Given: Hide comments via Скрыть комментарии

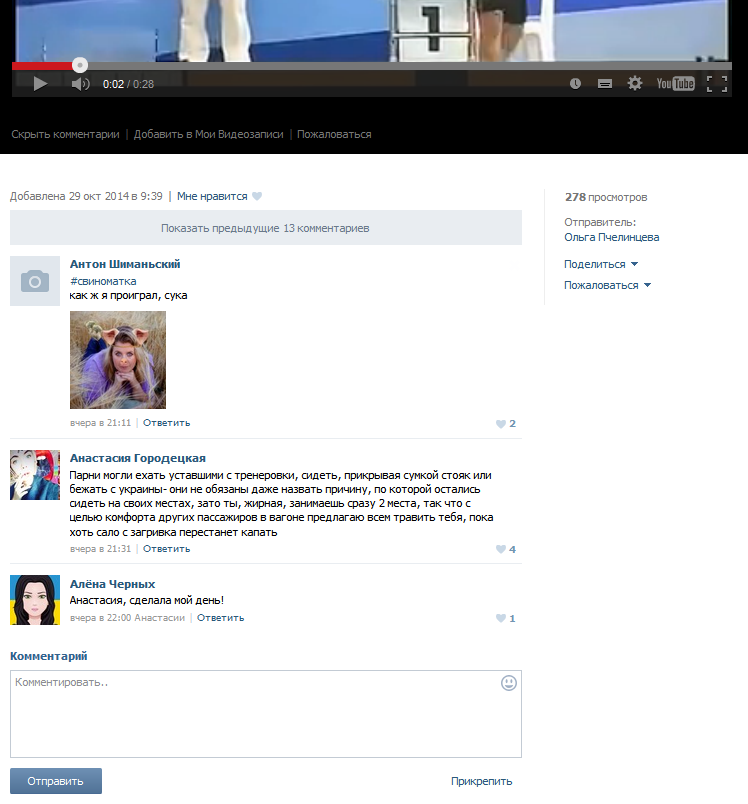Looking at the screenshot, I should (x=65, y=134).
